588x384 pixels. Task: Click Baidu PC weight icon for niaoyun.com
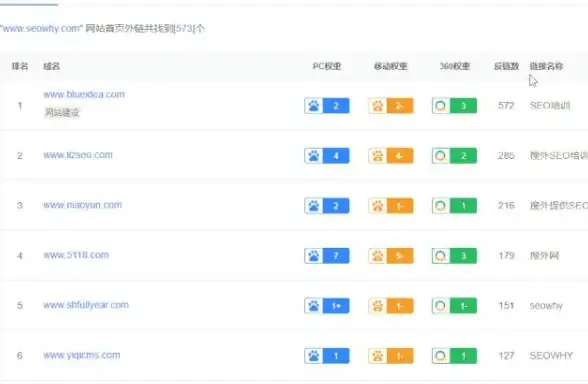coord(314,206)
